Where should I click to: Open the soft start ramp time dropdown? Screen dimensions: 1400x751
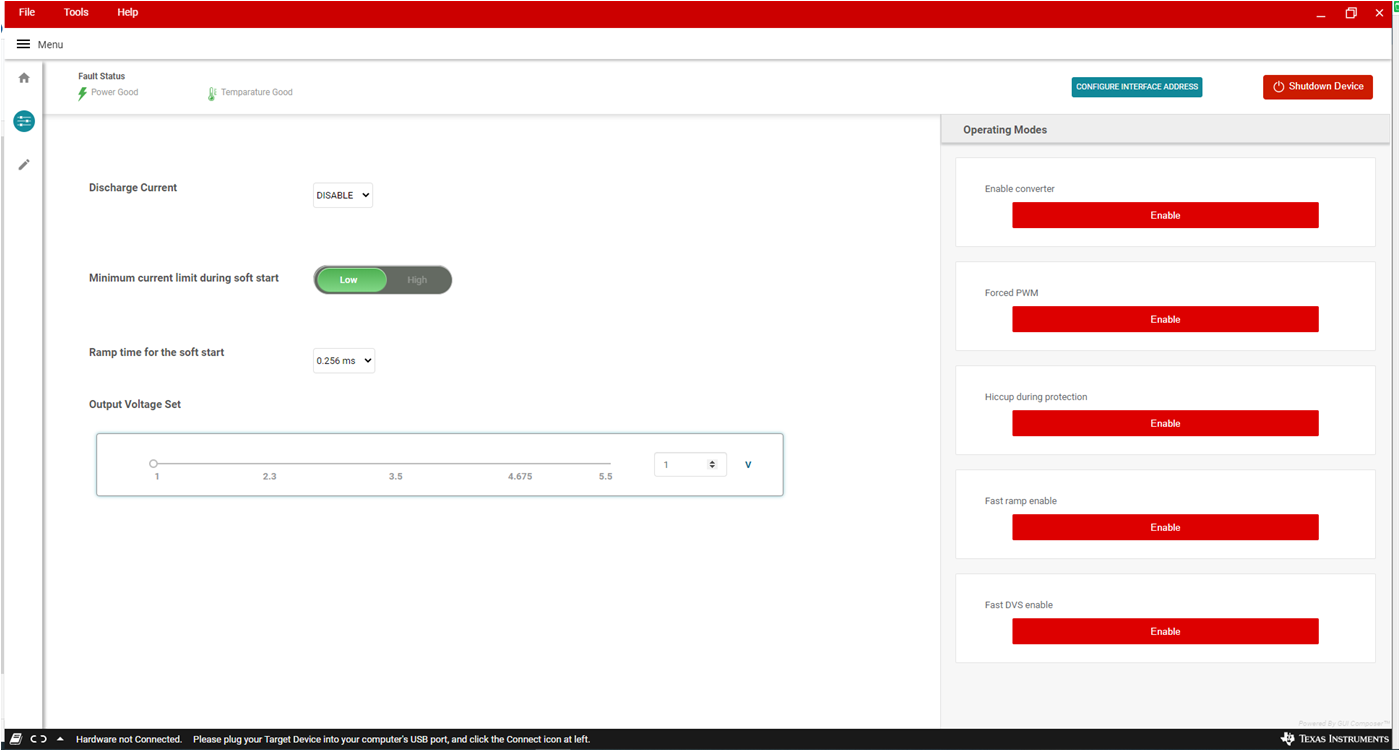tap(344, 361)
